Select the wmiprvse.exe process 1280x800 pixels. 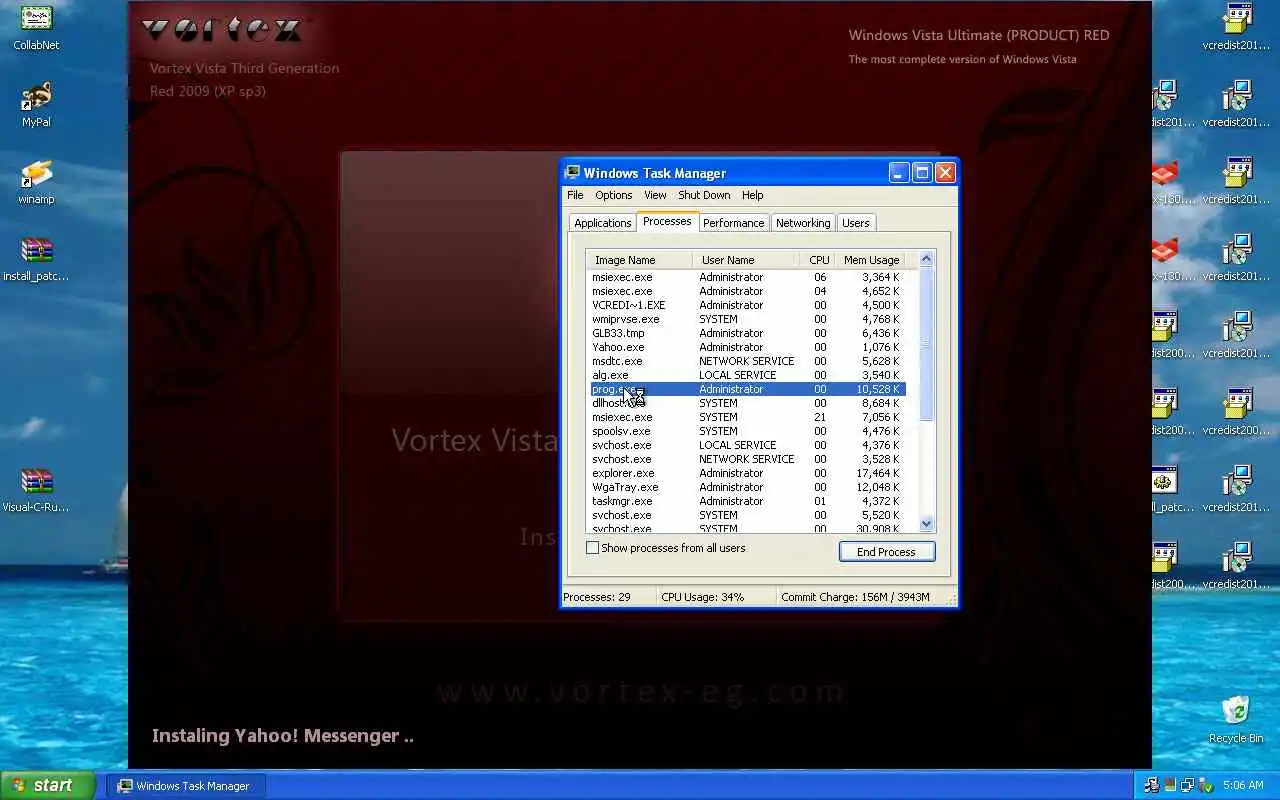coord(746,319)
